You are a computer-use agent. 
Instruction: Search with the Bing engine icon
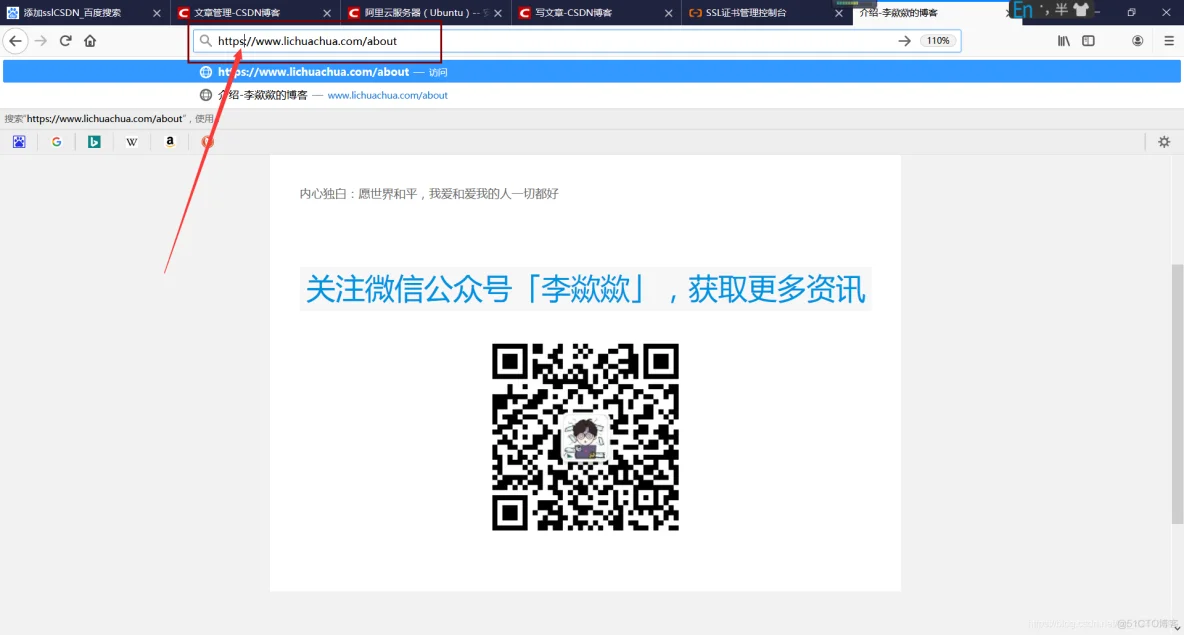tap(94, 142)
